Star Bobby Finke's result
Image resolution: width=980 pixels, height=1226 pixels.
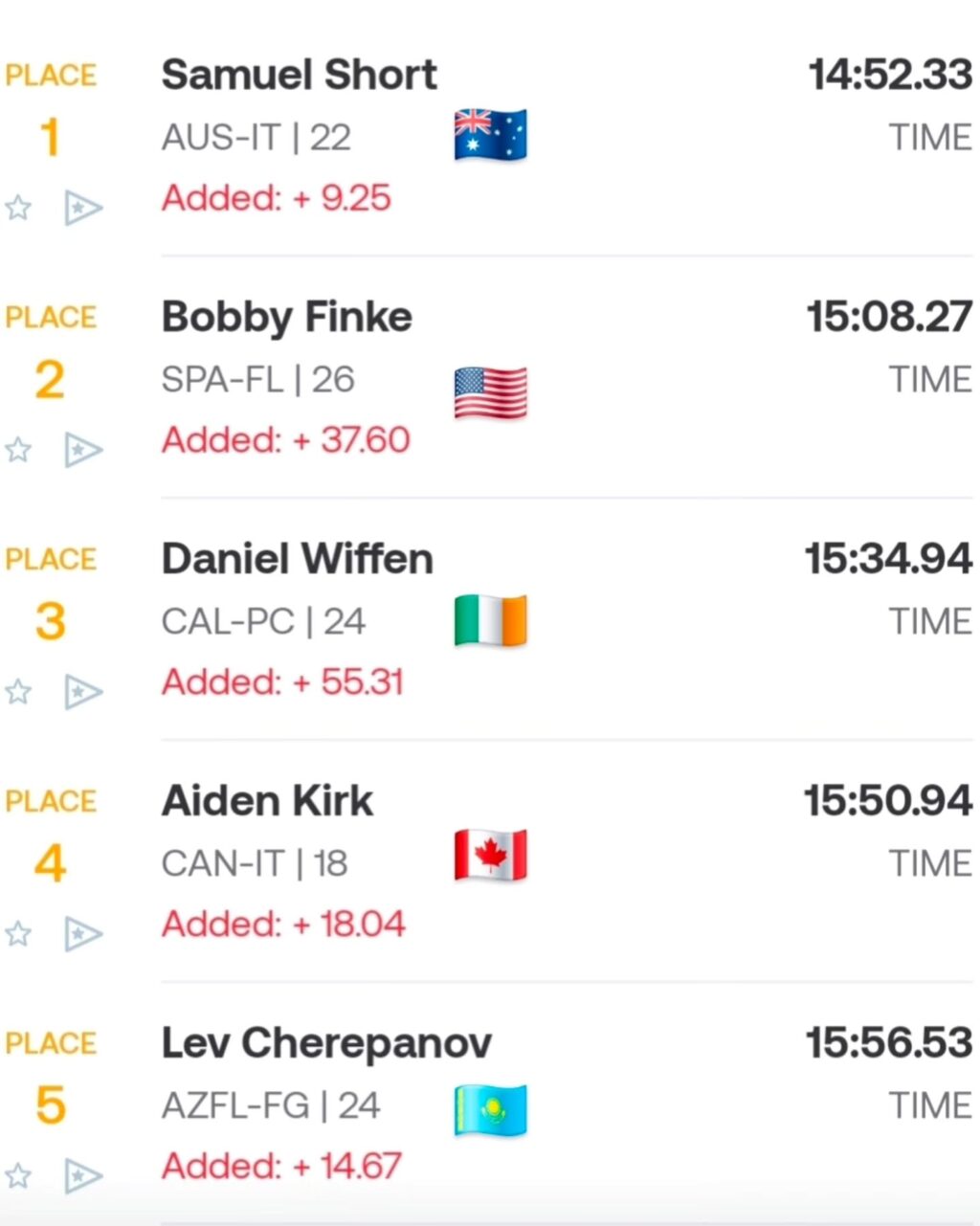[x=18, y=449]
